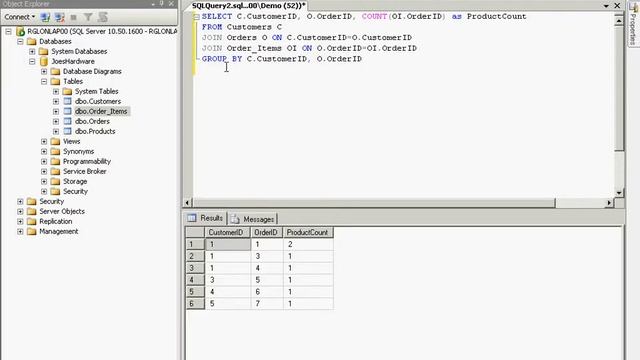The width and height of the screenshot is (640, 360).
Task: Select the Server Objects folder icon
Action: coord(31,211)
